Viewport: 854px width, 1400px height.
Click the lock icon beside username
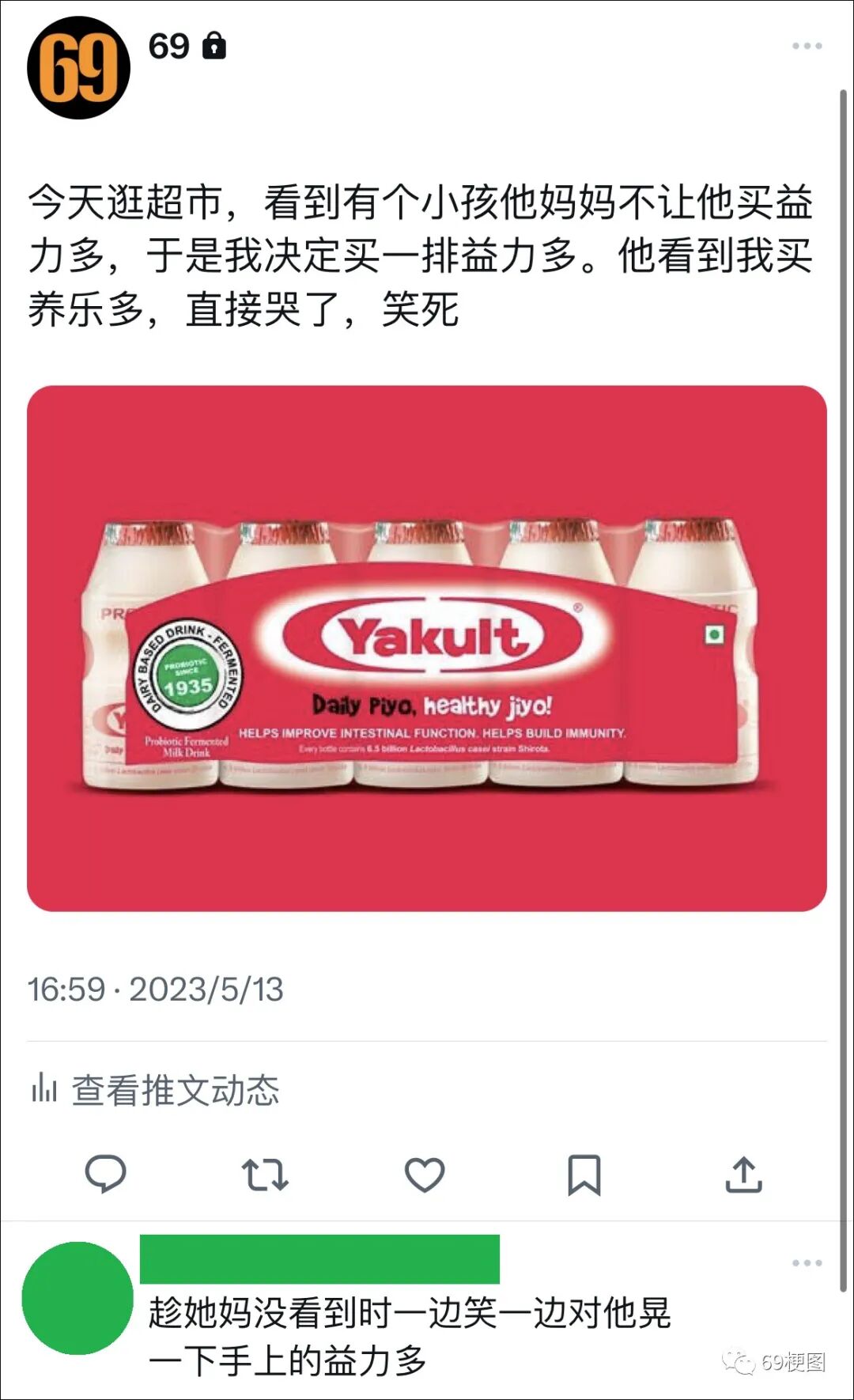tap(214, 46)
